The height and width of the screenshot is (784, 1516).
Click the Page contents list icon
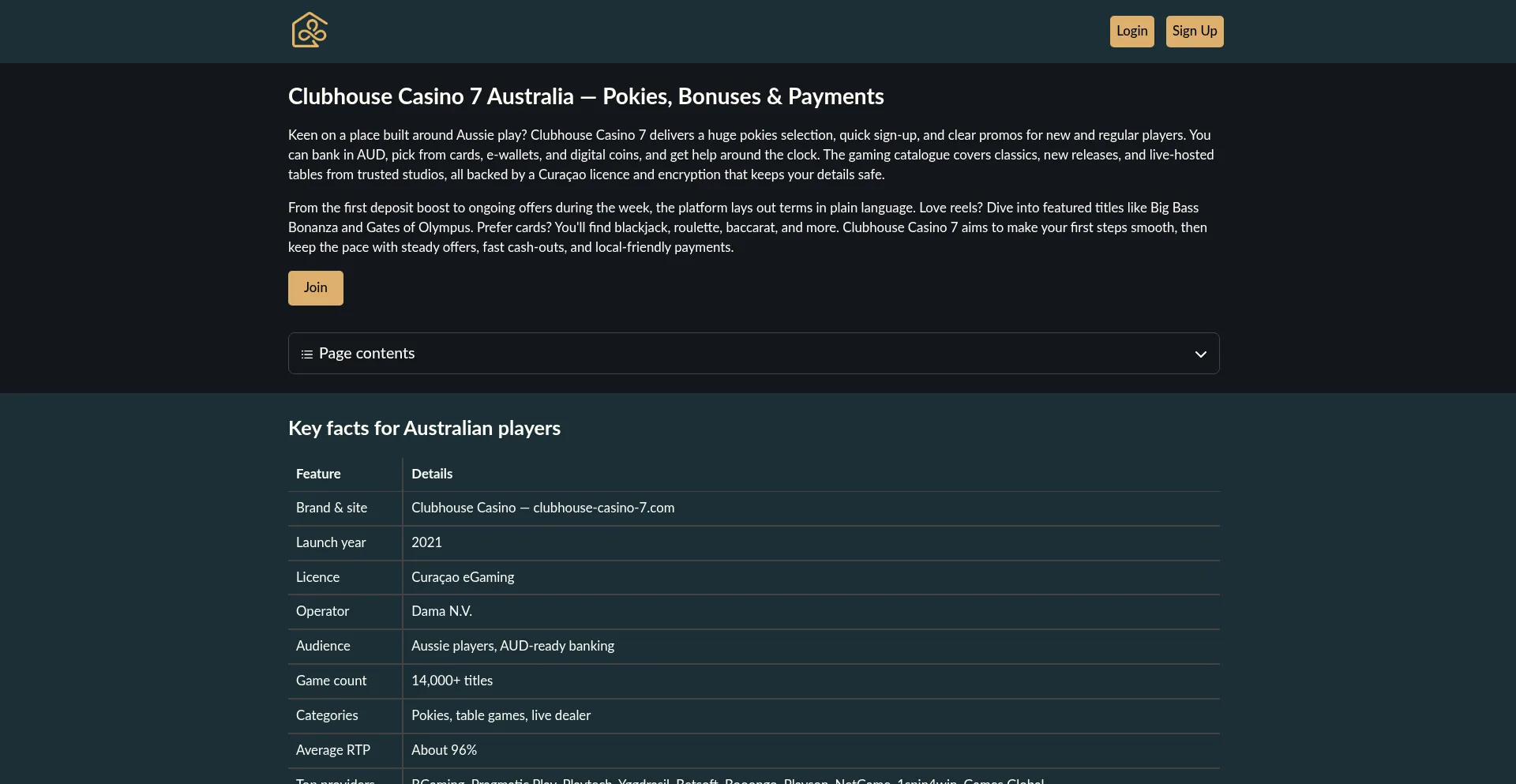pos(307,354)
